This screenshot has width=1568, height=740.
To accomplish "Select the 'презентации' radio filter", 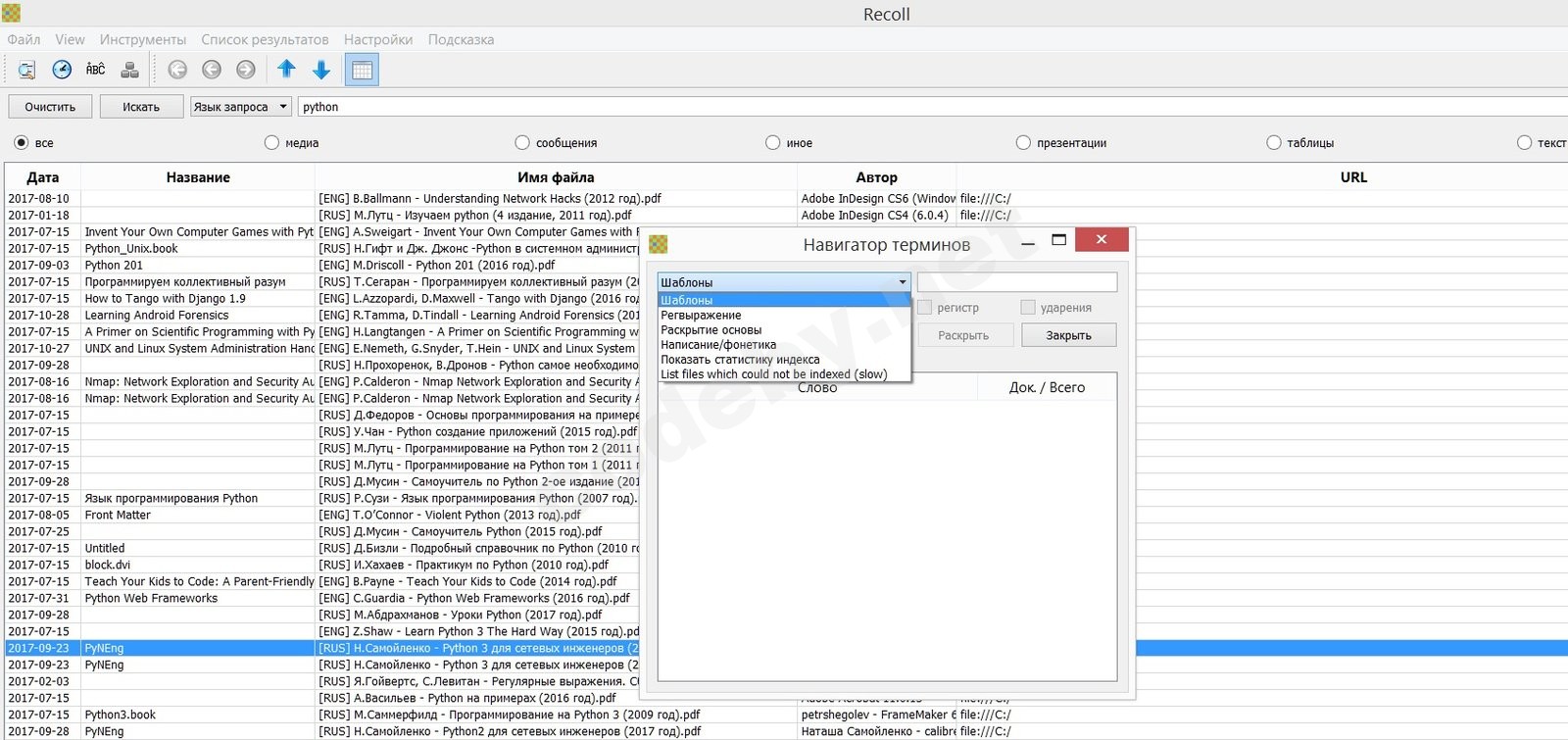I will (x=1023, y=143).
